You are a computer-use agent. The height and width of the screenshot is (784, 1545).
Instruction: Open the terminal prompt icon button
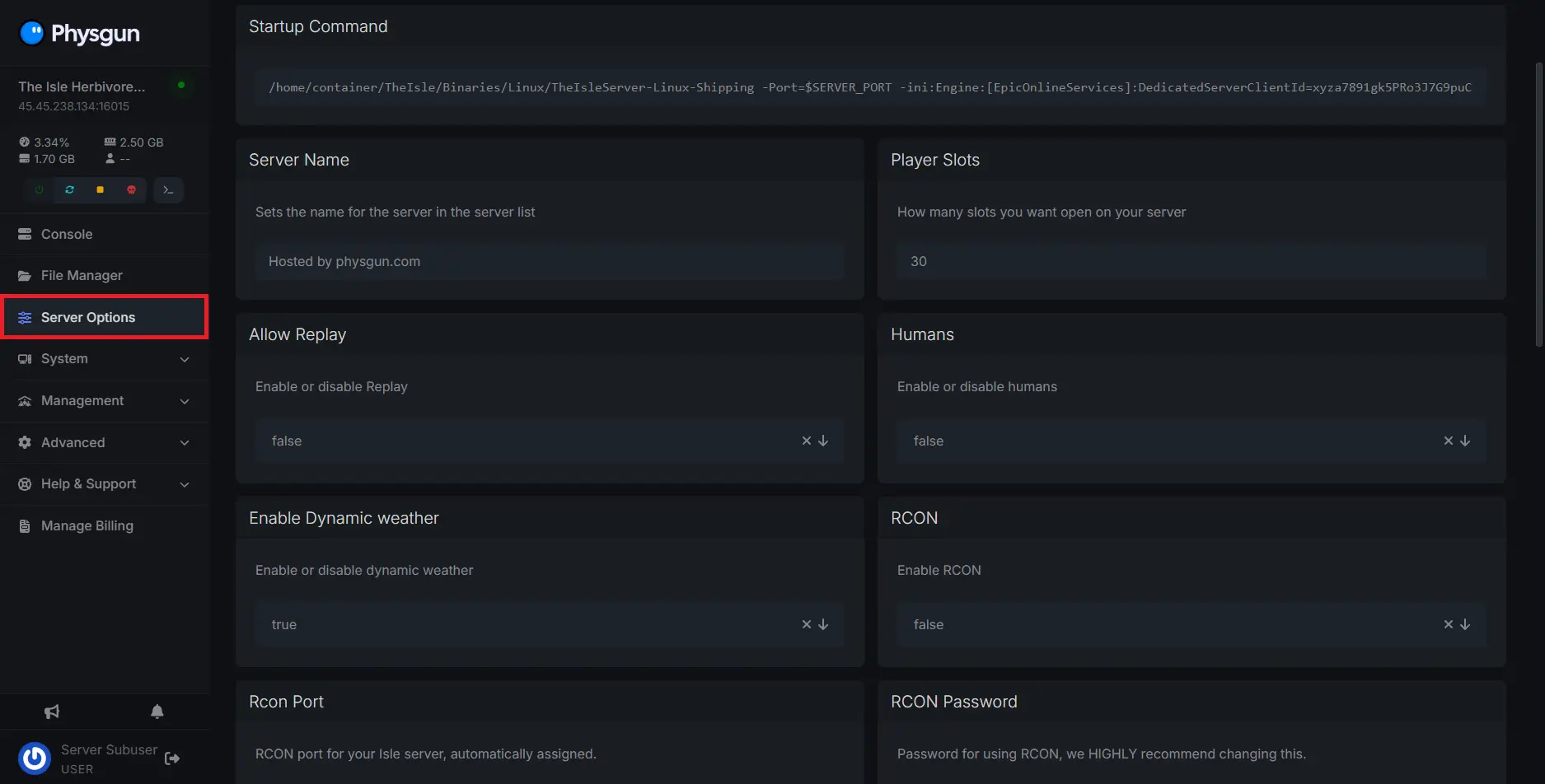tap(168, 190)
